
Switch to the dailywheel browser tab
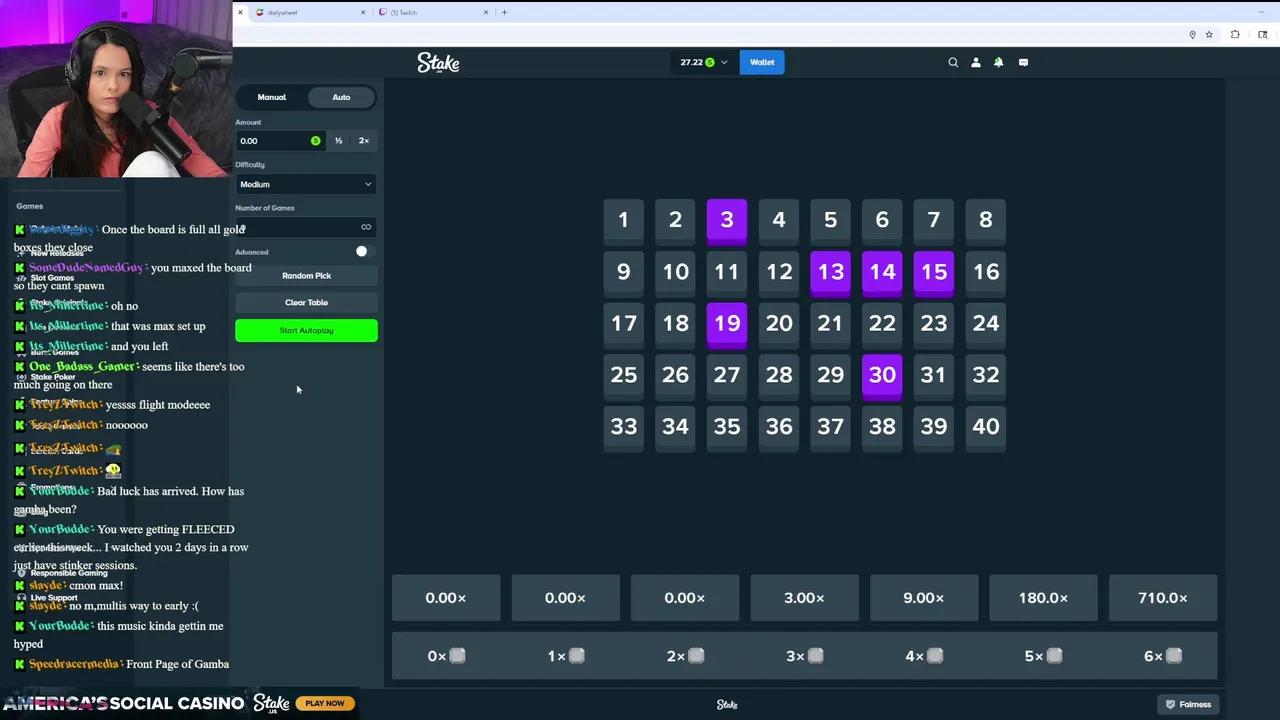(x=310, y=12)
